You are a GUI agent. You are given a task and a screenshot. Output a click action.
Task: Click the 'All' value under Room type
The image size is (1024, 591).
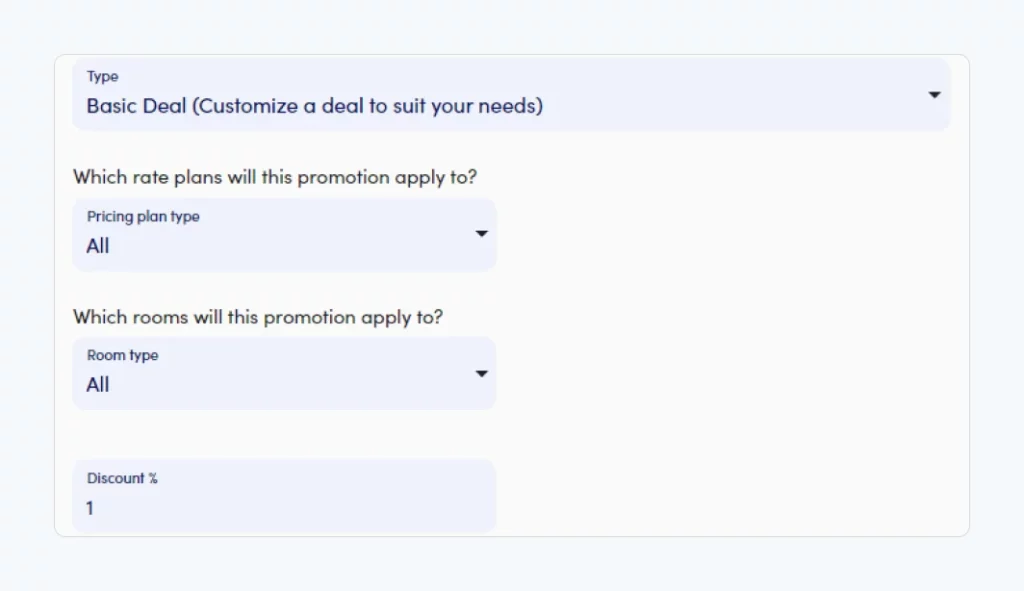pyautogui.click(x=98, y=385)
